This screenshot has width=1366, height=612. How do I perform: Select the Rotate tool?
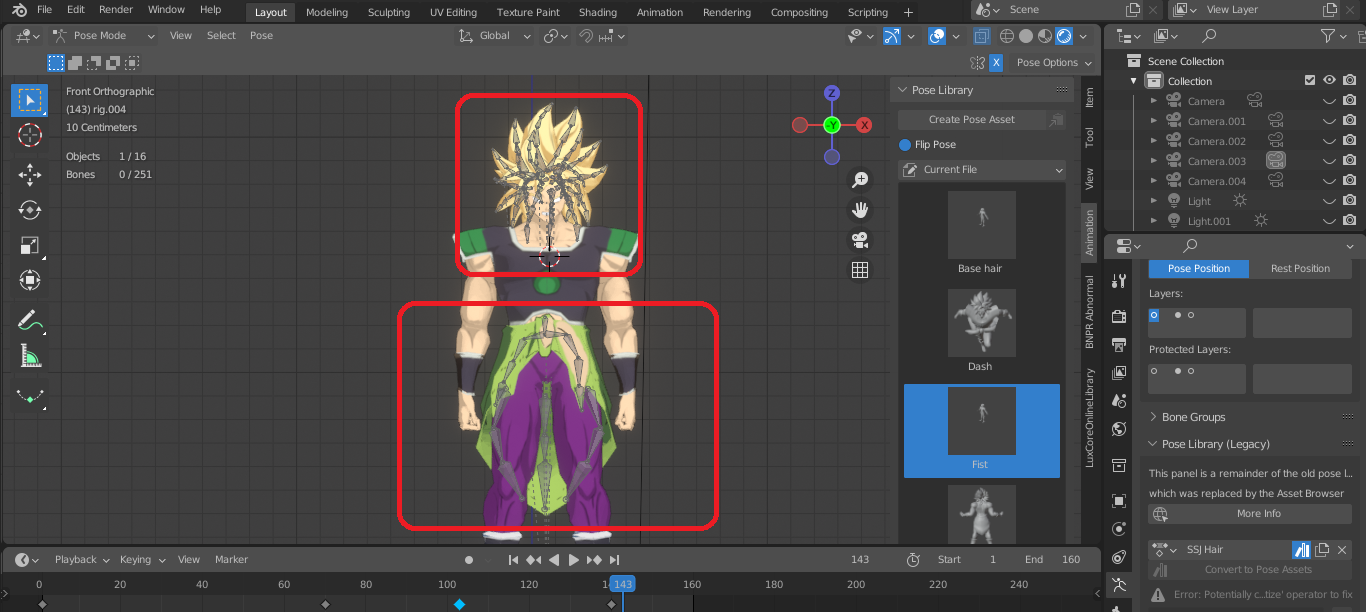pos(30,210)
